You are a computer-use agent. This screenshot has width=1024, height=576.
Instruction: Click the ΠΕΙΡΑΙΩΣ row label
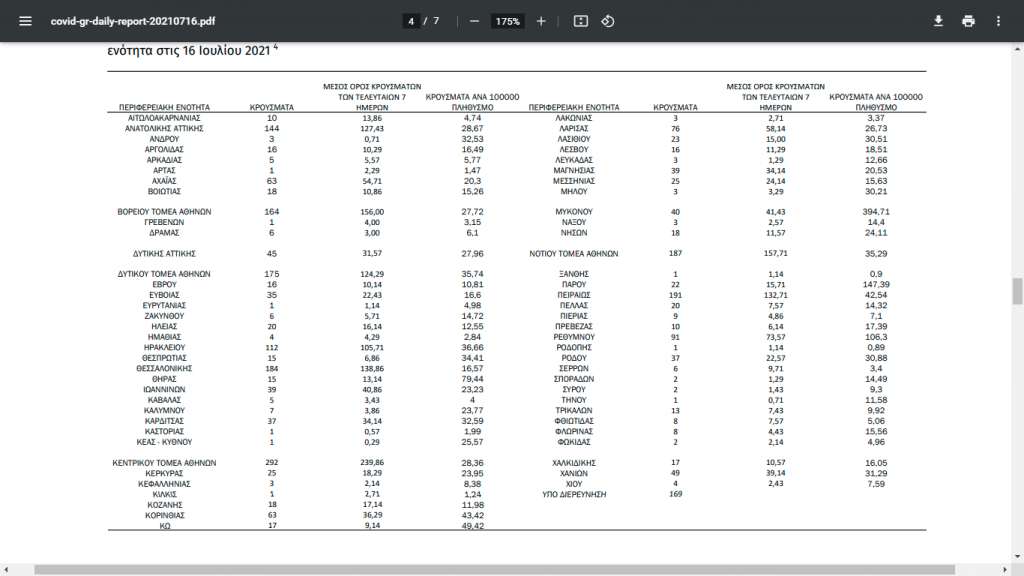(x=573, y=295)
